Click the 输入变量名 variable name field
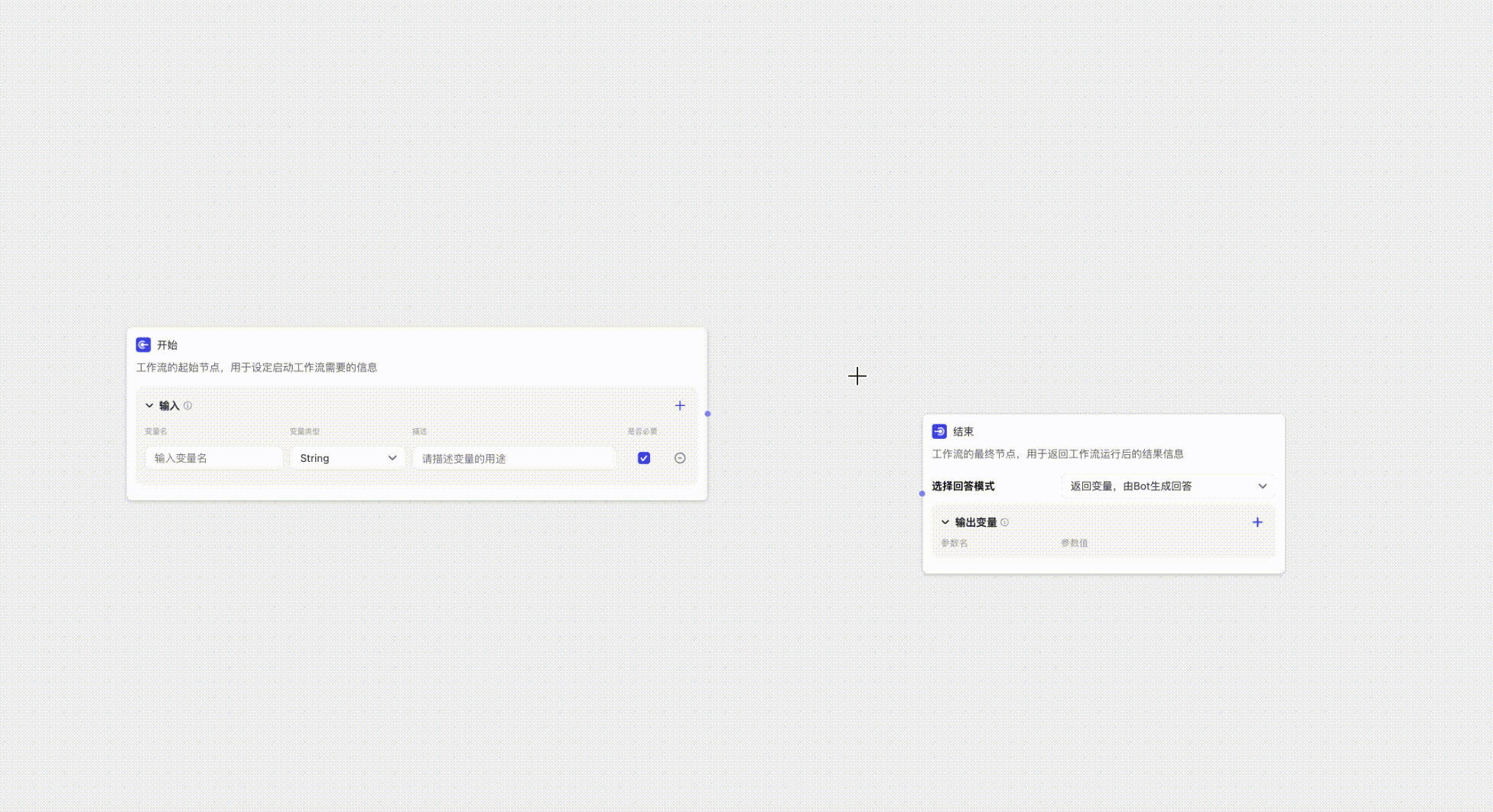Viewport: 1493px width, 812px height. pos(213,458)
